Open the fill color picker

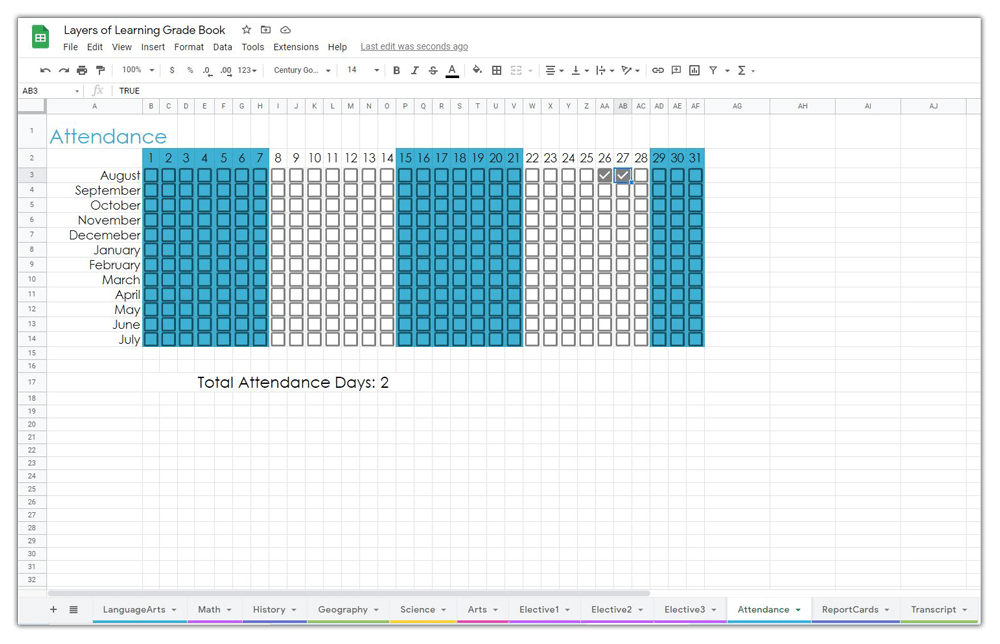tap(477, 70)
